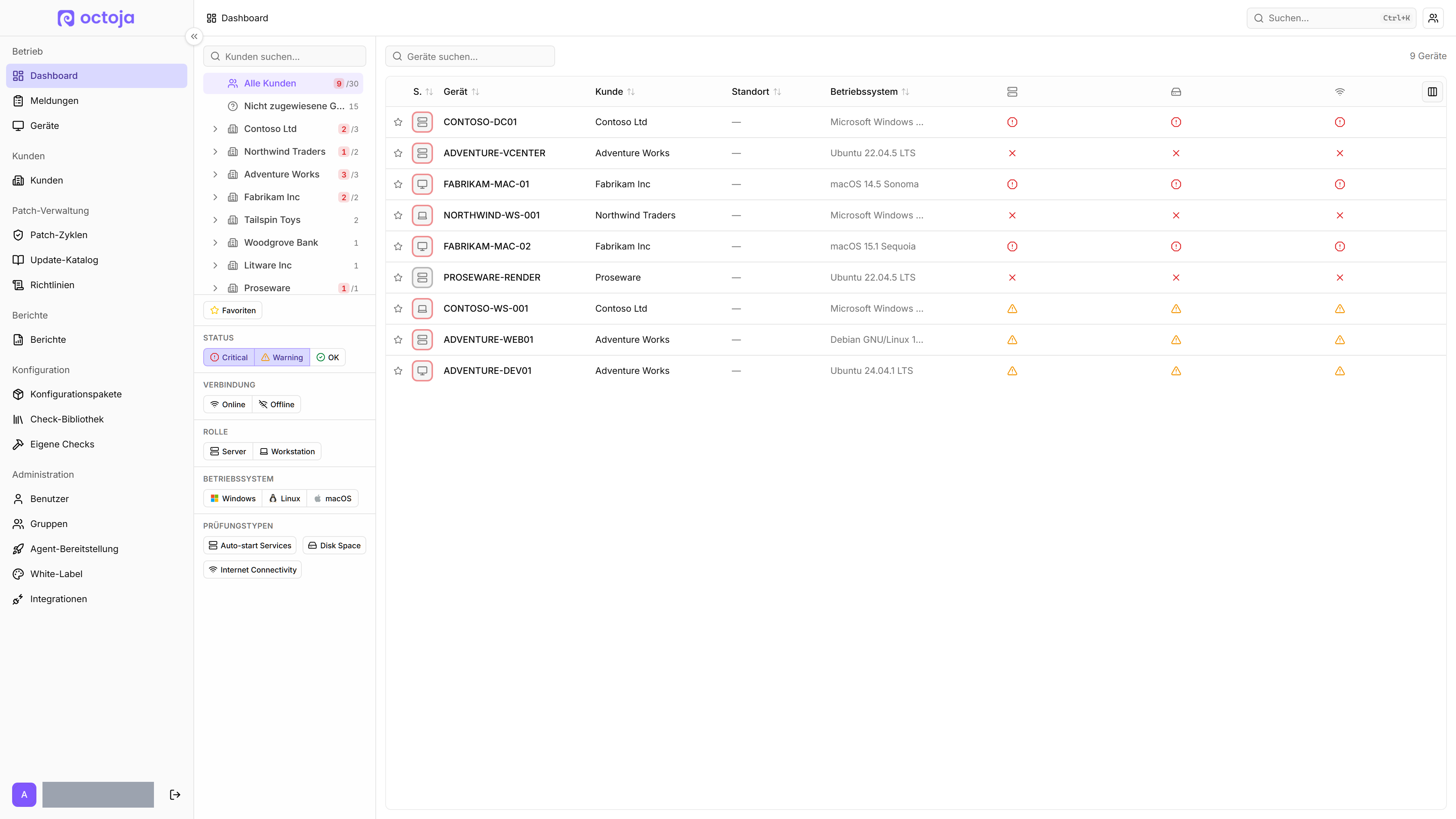Star the NORTHWIND-WS-001 device

pos(398,215)
